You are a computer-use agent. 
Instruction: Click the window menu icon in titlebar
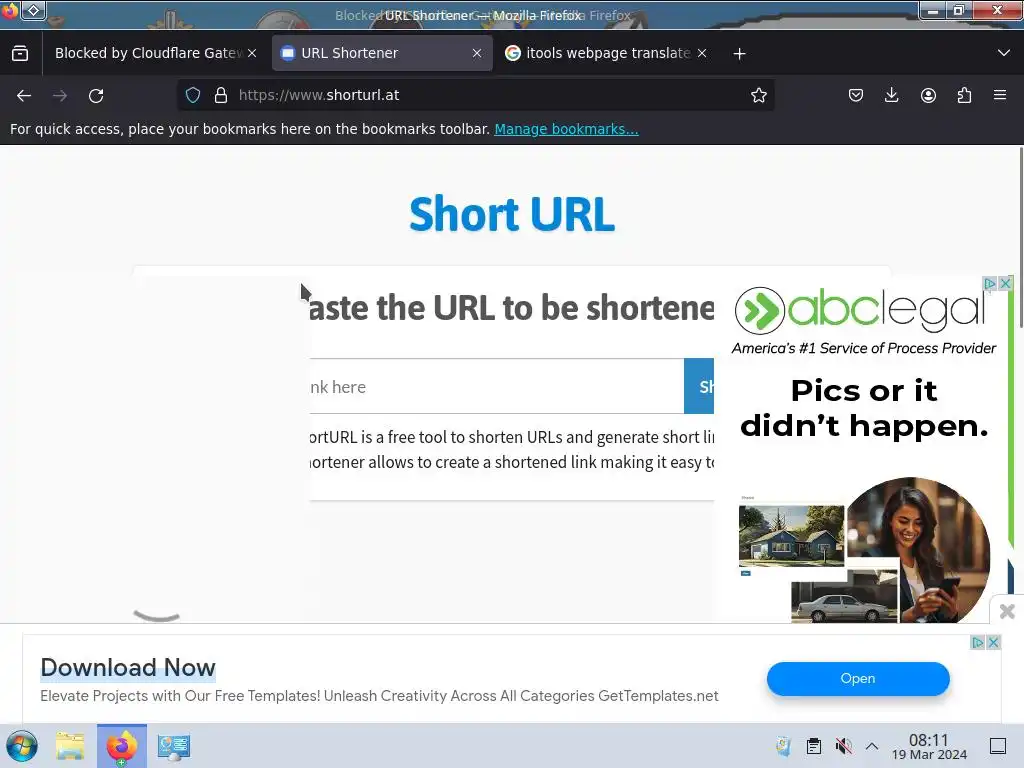34,10
